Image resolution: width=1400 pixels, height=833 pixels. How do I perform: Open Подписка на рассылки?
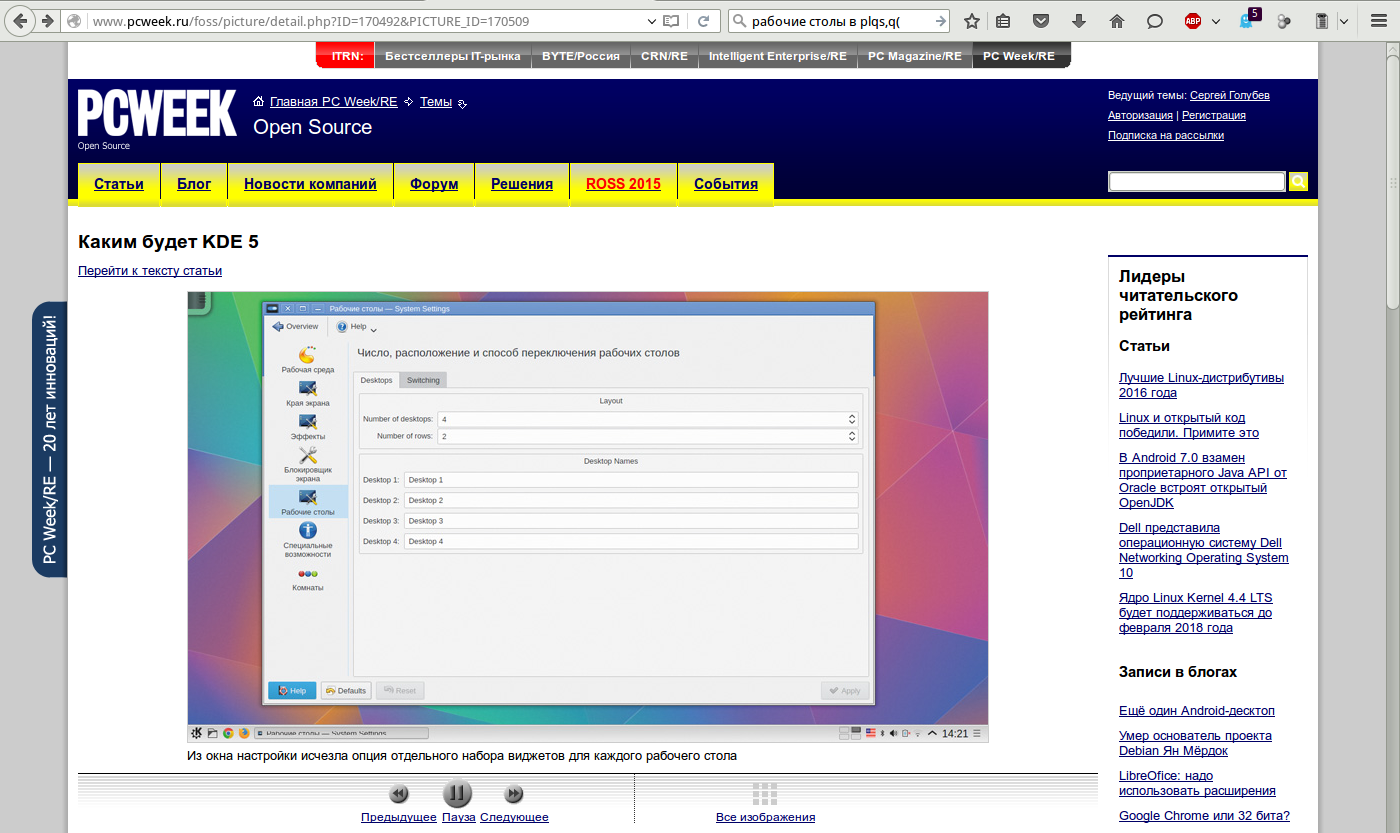1166,135
